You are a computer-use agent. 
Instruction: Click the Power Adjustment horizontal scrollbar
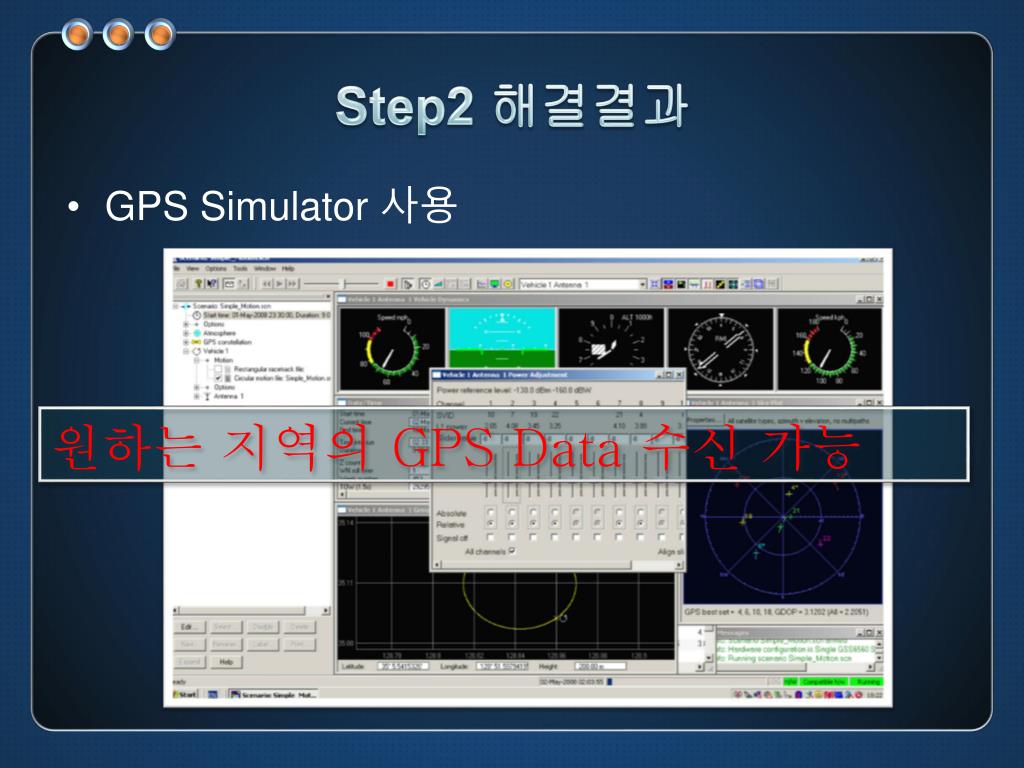pos(556,565)
